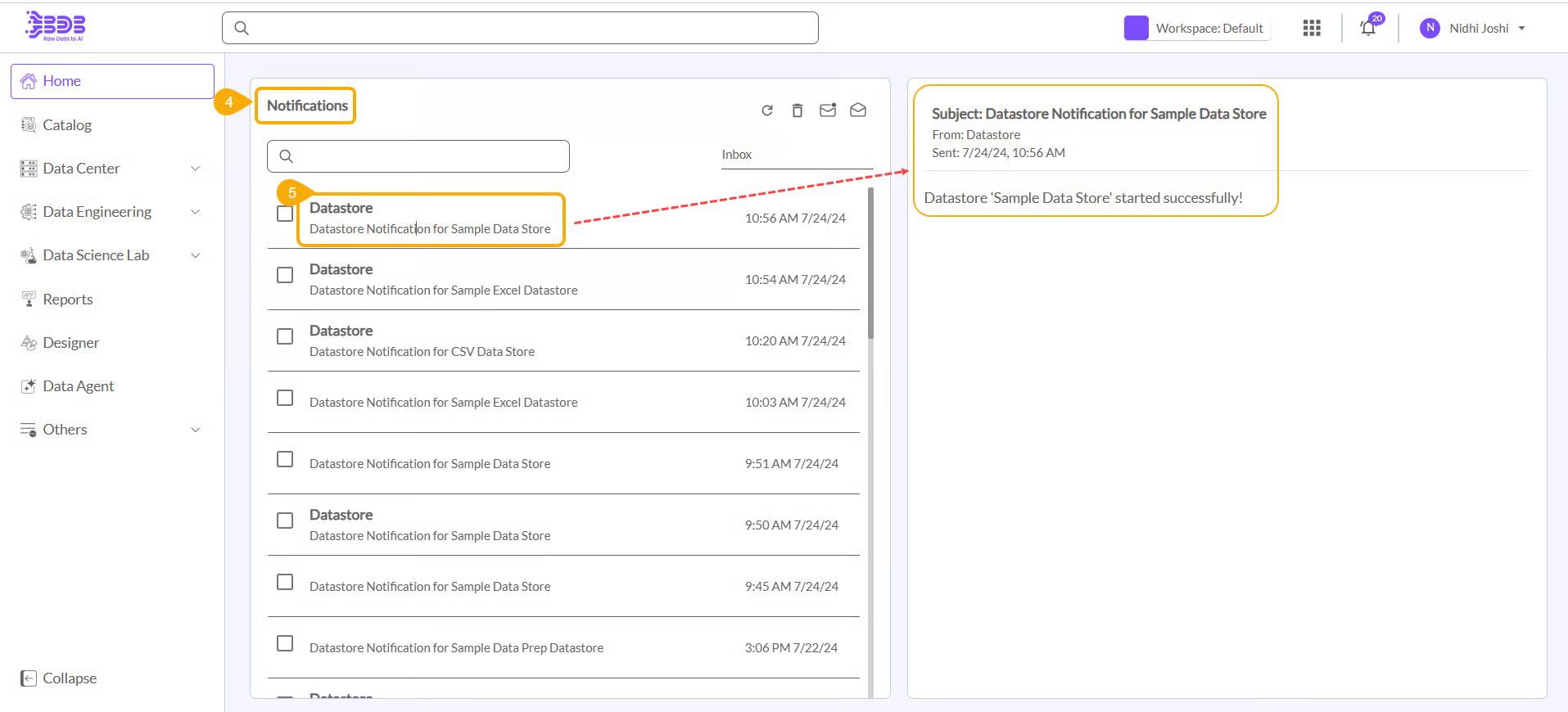Go to Catalog in the sidebar
The height and width of the screenshot is (712, 1568).
click(x=67, y=125)
